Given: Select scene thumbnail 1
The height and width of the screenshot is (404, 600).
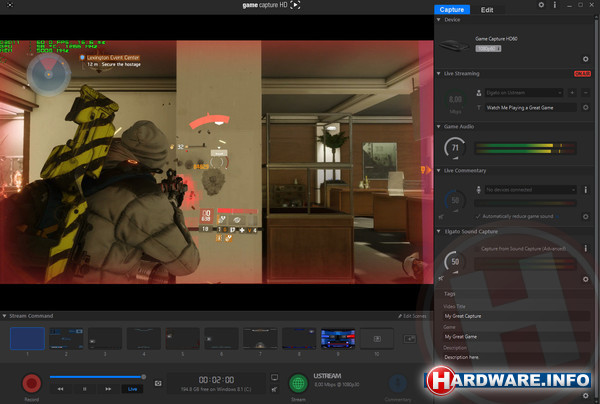Looking at the screenshot, I should [x=27, y=339].
